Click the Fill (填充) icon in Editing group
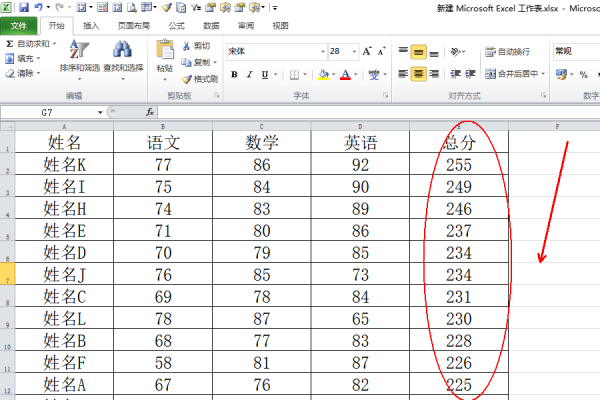The width and height of the screenshot is (600, 400). point(10,59)
